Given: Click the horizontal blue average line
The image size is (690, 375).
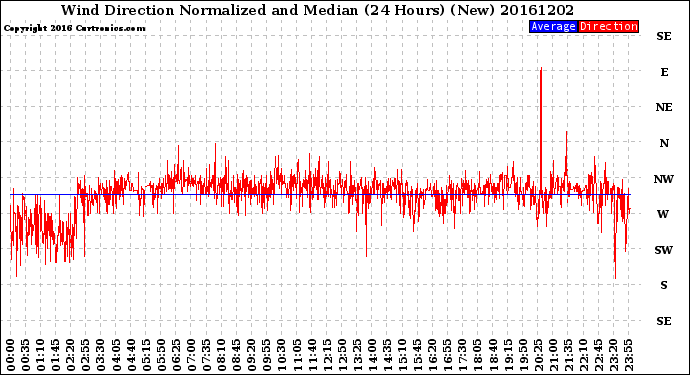Looking at the screenshot, I should point(320,195).
